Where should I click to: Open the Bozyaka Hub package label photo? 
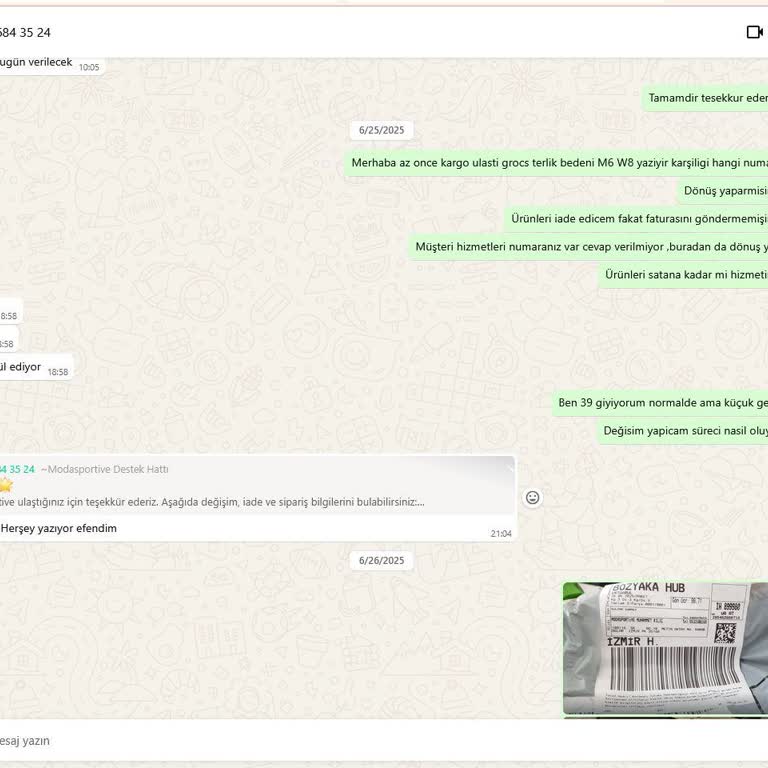(x=665, y=648)
